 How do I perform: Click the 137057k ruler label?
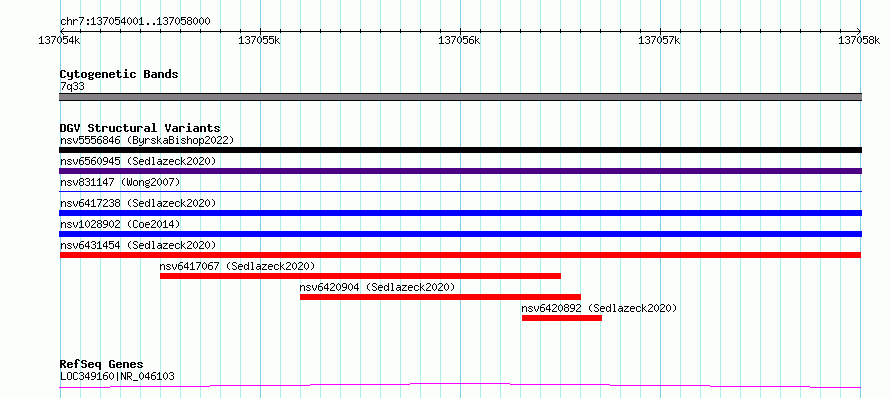(660, 40)
